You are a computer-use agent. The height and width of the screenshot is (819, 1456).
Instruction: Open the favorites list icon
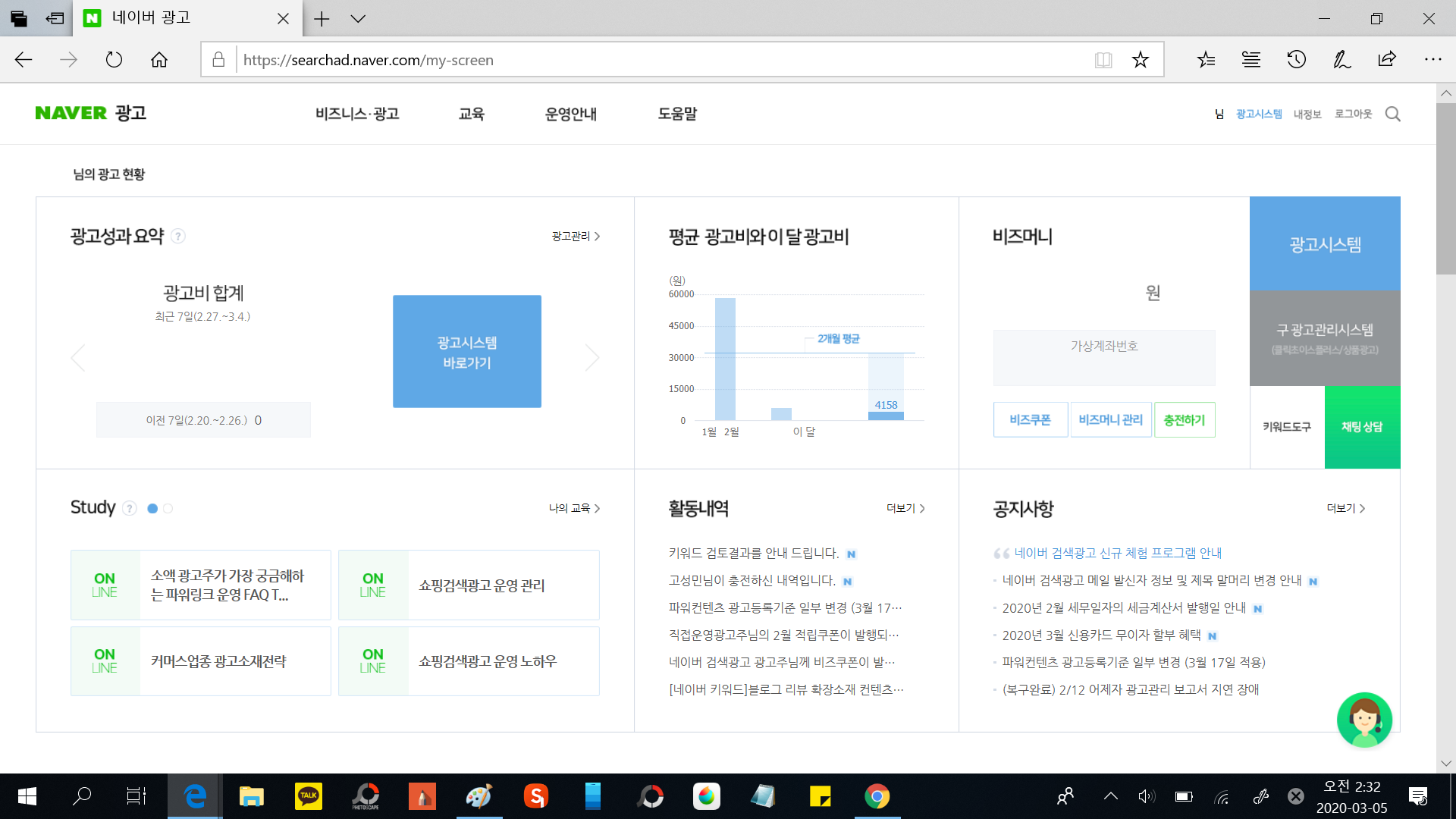click(x=1206, y=60)
